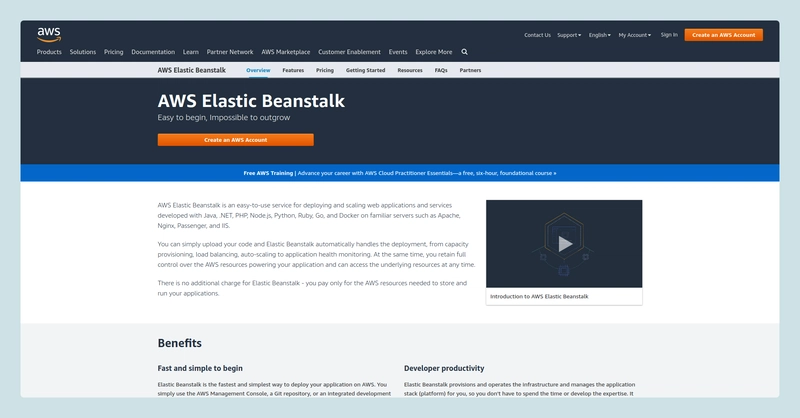Open the Getting Started tab

pyautogui.click(x=365, y=70)
